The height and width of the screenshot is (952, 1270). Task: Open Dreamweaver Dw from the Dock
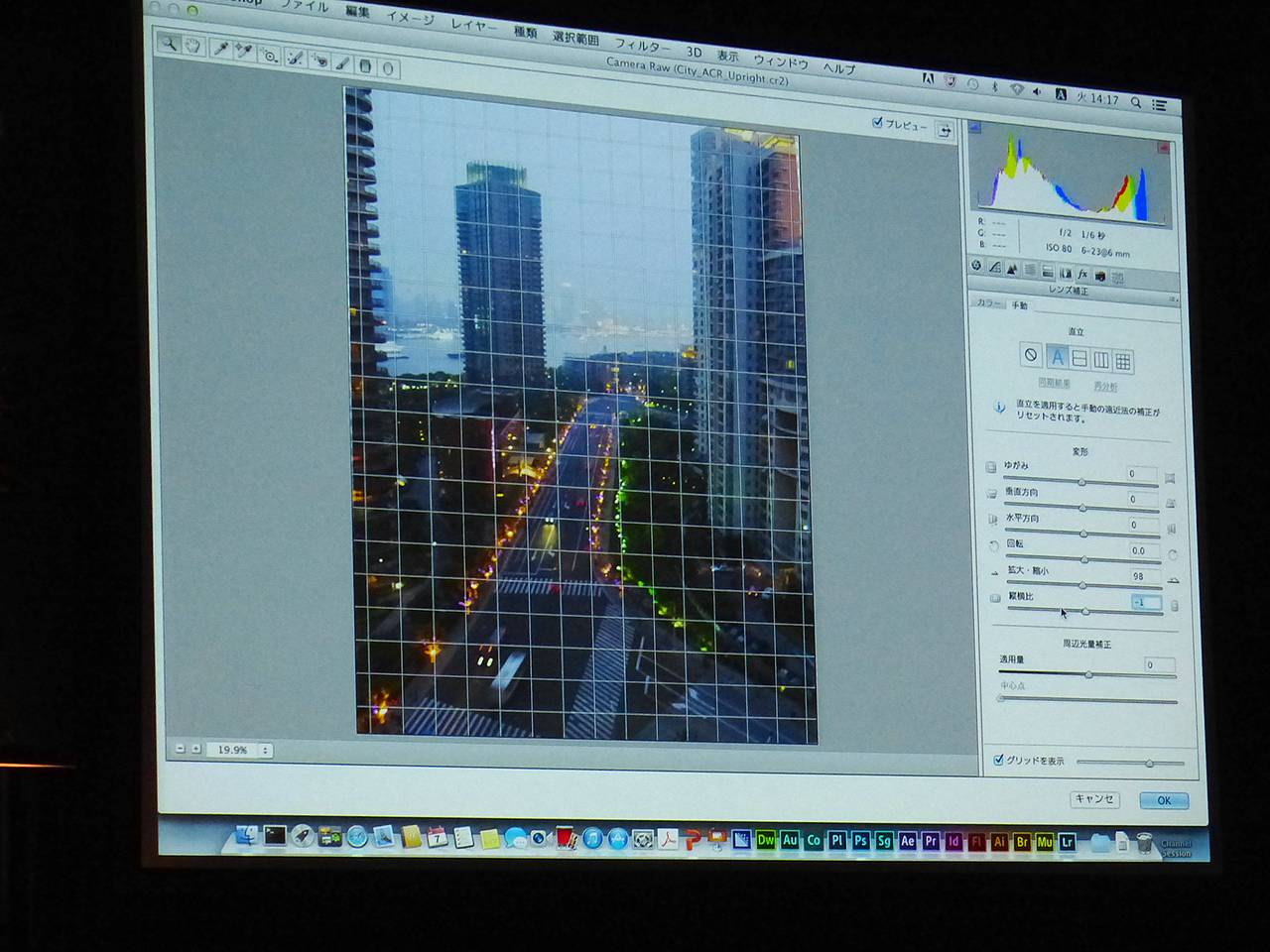765,839
